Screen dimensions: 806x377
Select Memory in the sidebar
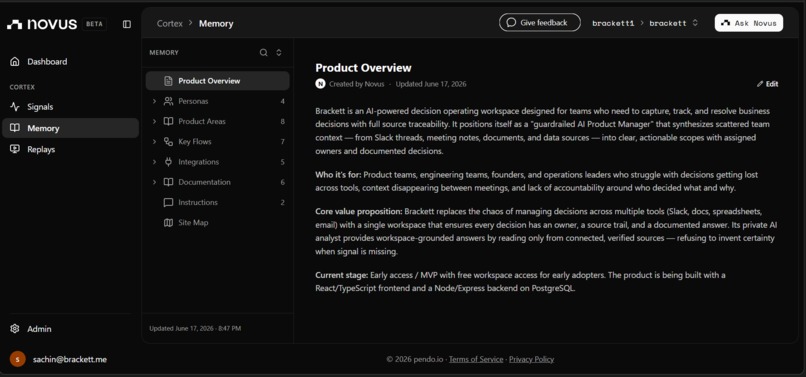coord(70,128)
